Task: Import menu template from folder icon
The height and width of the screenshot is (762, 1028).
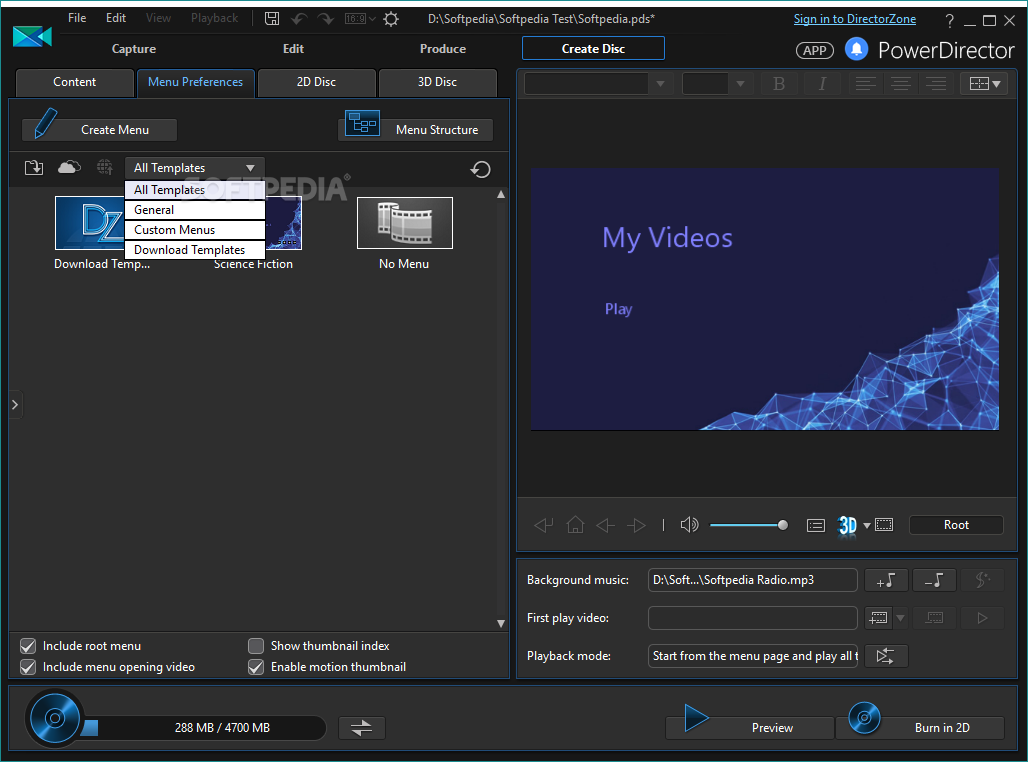Action: pos(34,168)
